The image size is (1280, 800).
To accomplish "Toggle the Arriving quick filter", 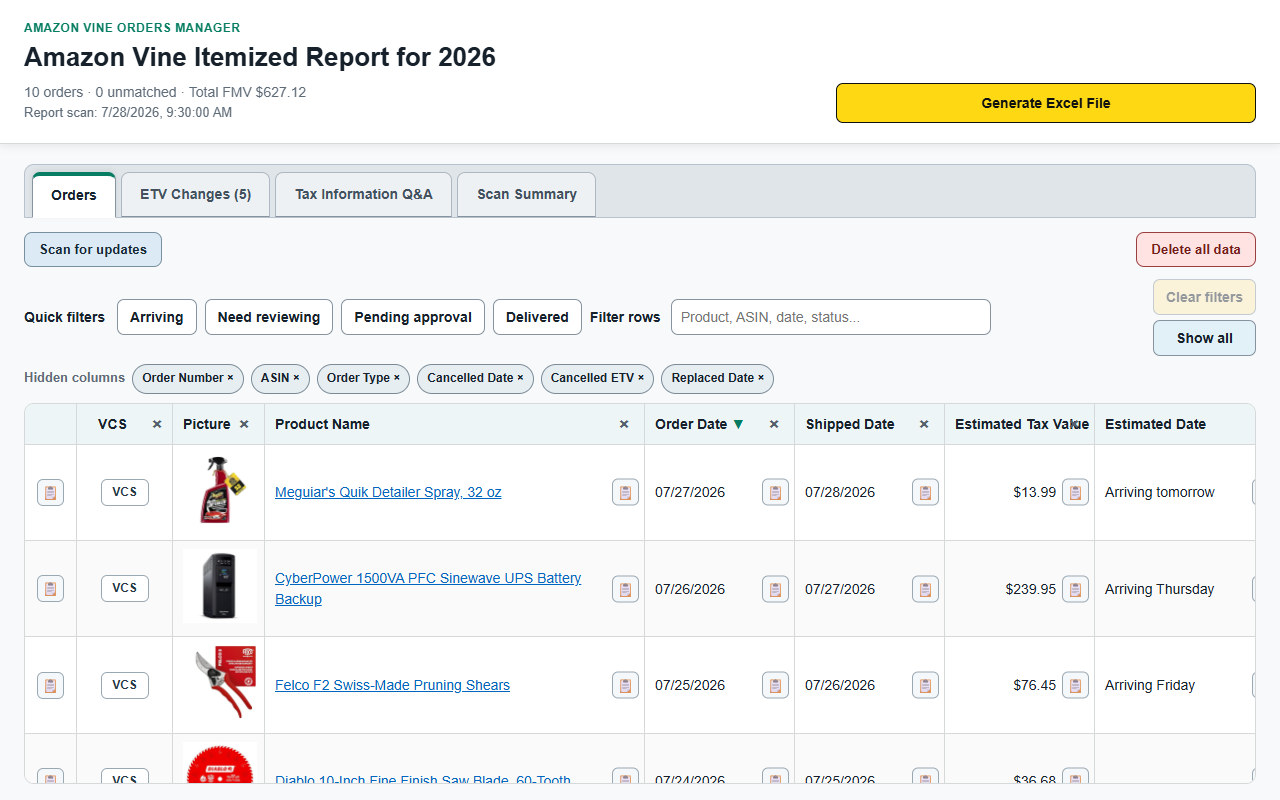I will coord(157,317).
